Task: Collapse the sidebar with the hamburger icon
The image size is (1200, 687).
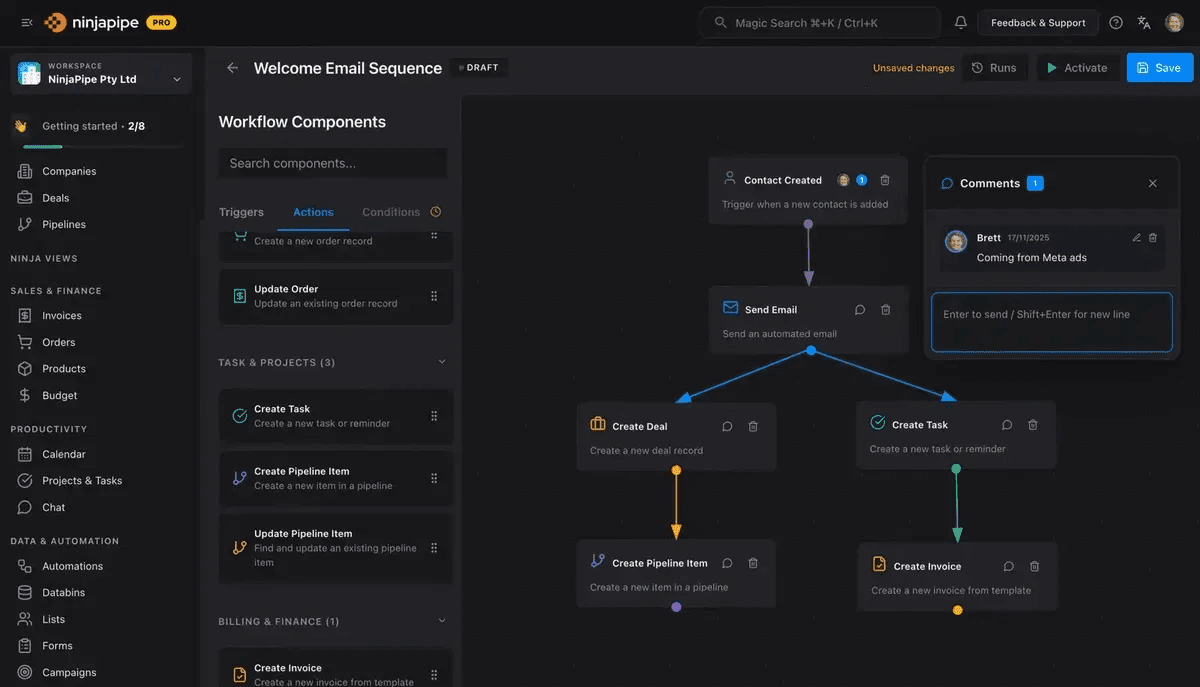Action: (x=26, y=21)
